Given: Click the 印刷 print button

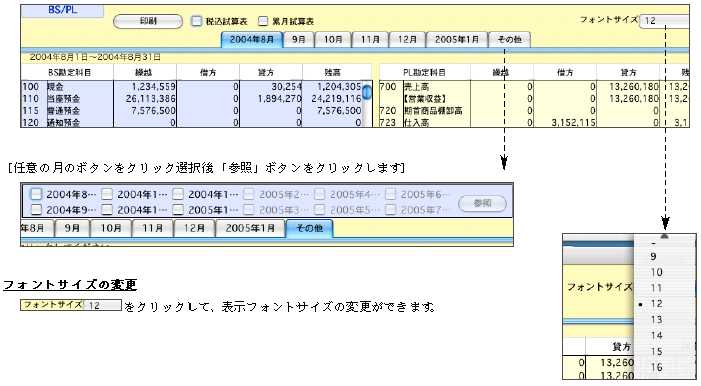Looking at the screenshot, I should point(148,21).
